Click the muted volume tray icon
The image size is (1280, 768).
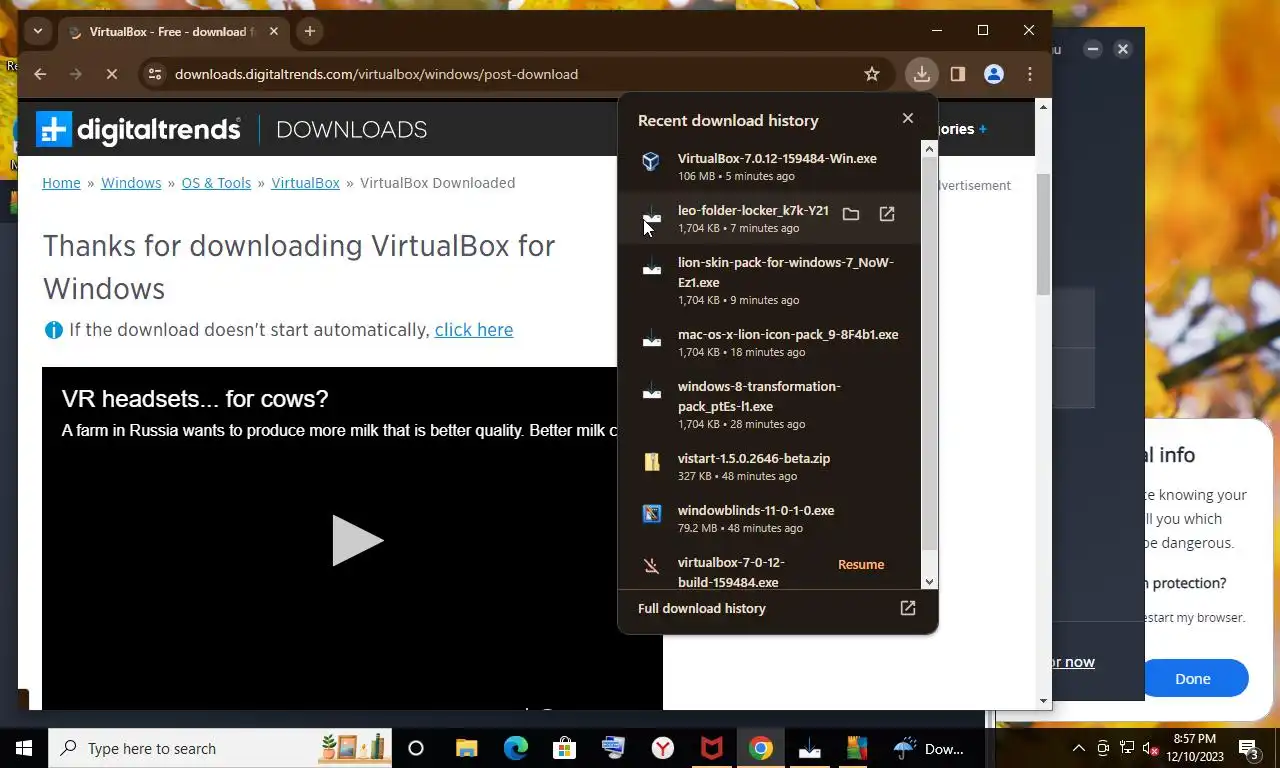(1150, 748)
